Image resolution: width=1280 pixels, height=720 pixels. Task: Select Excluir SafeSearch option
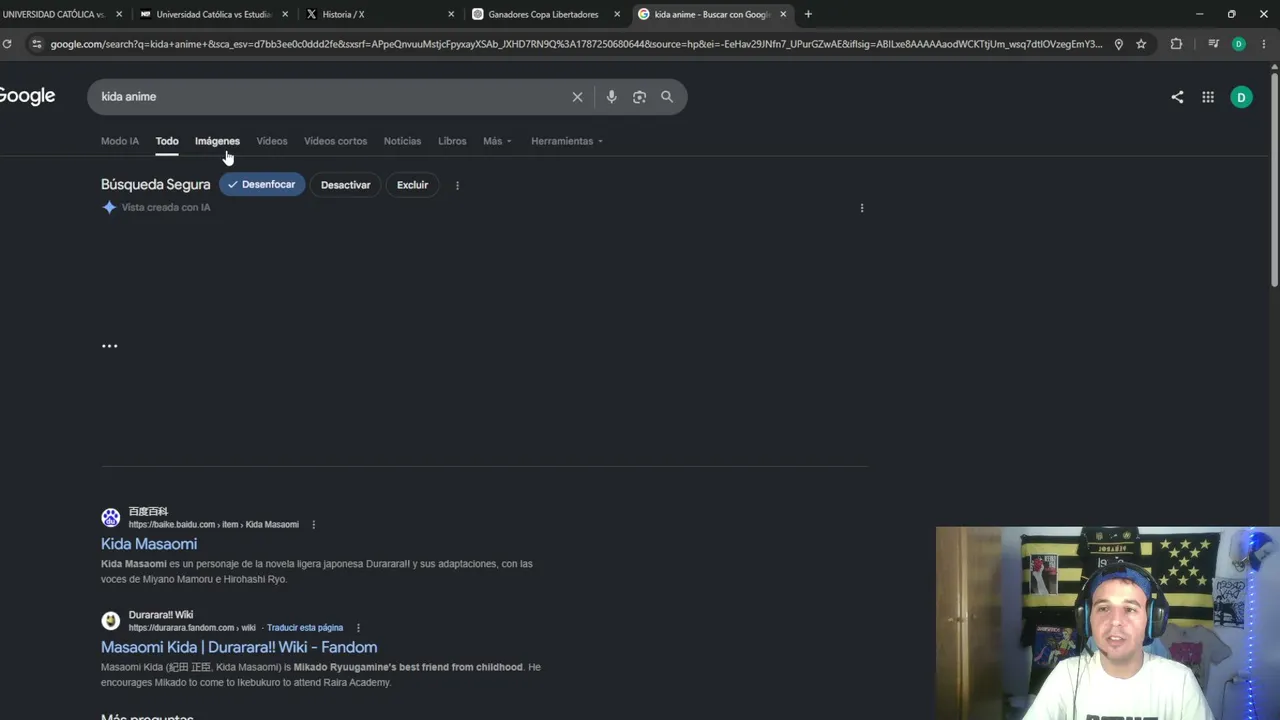tap(412, 185)
